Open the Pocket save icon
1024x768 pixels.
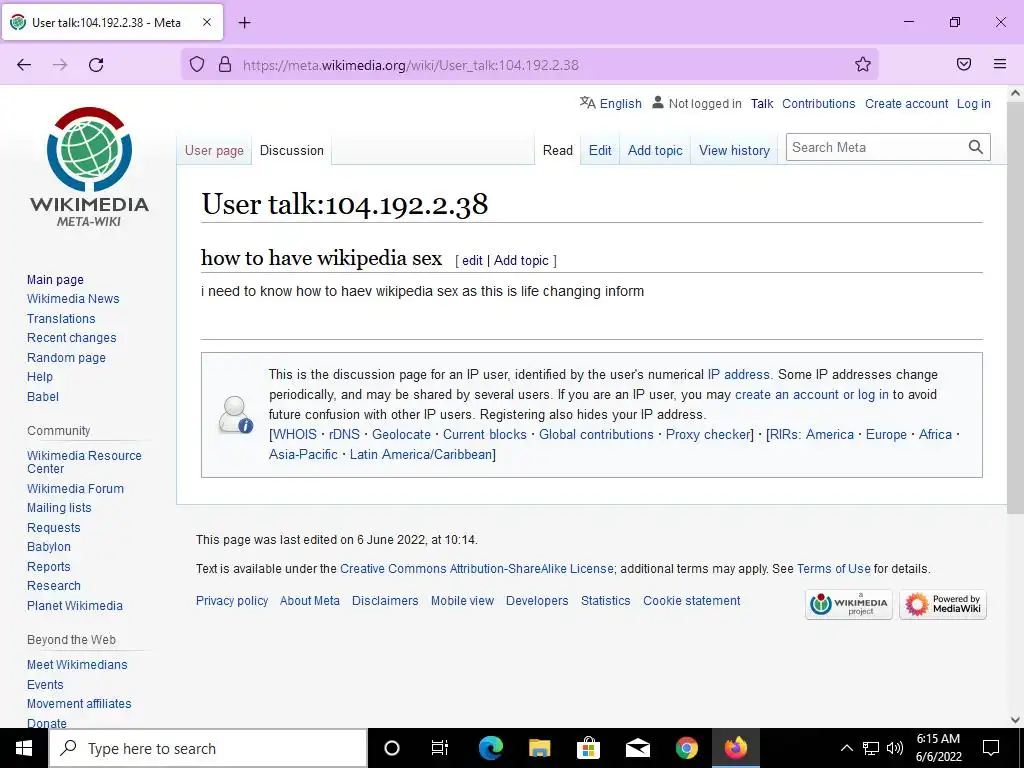964,64
